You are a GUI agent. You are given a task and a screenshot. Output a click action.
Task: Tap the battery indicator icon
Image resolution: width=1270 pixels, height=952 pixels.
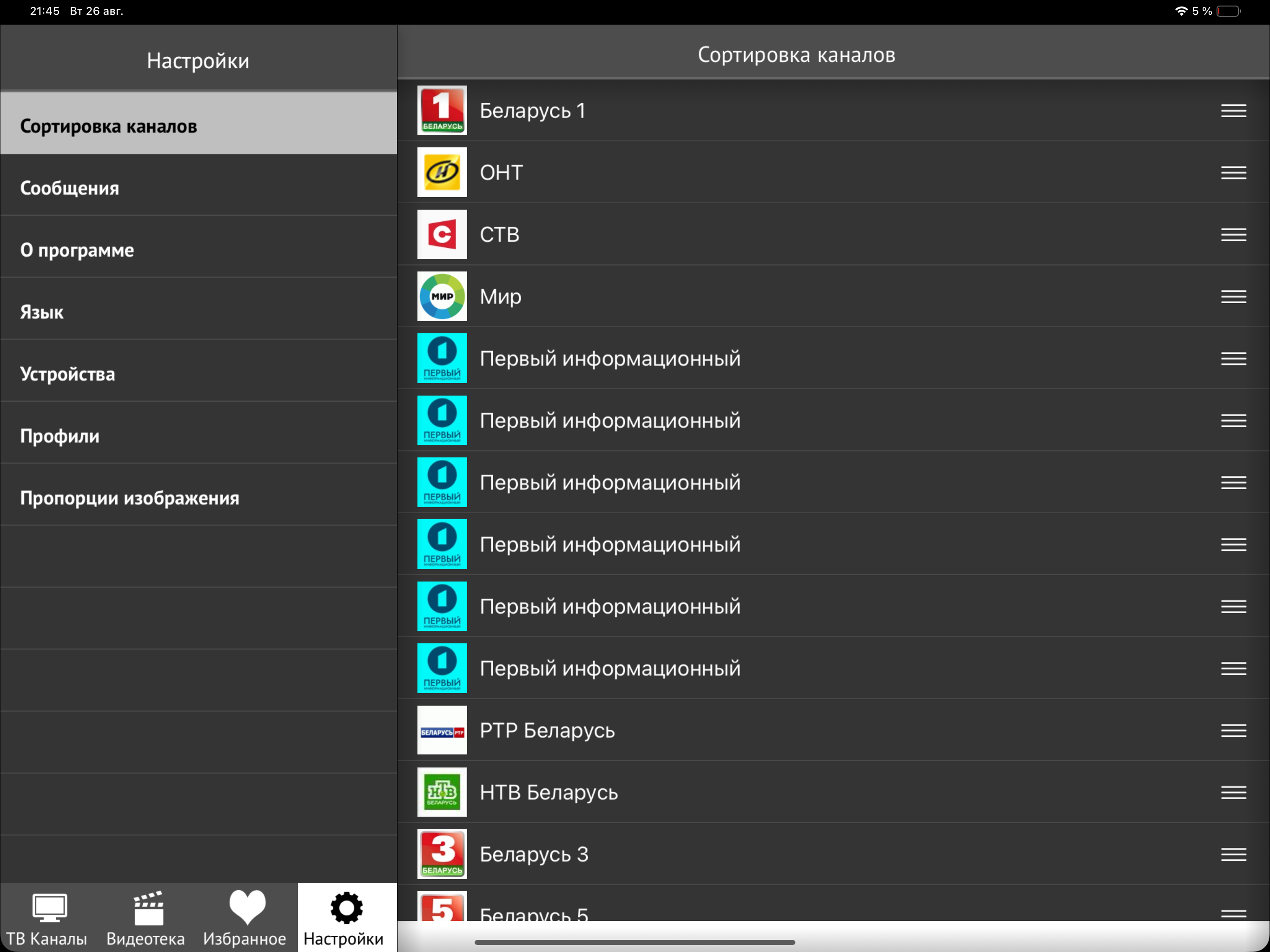coord(1228,11)
